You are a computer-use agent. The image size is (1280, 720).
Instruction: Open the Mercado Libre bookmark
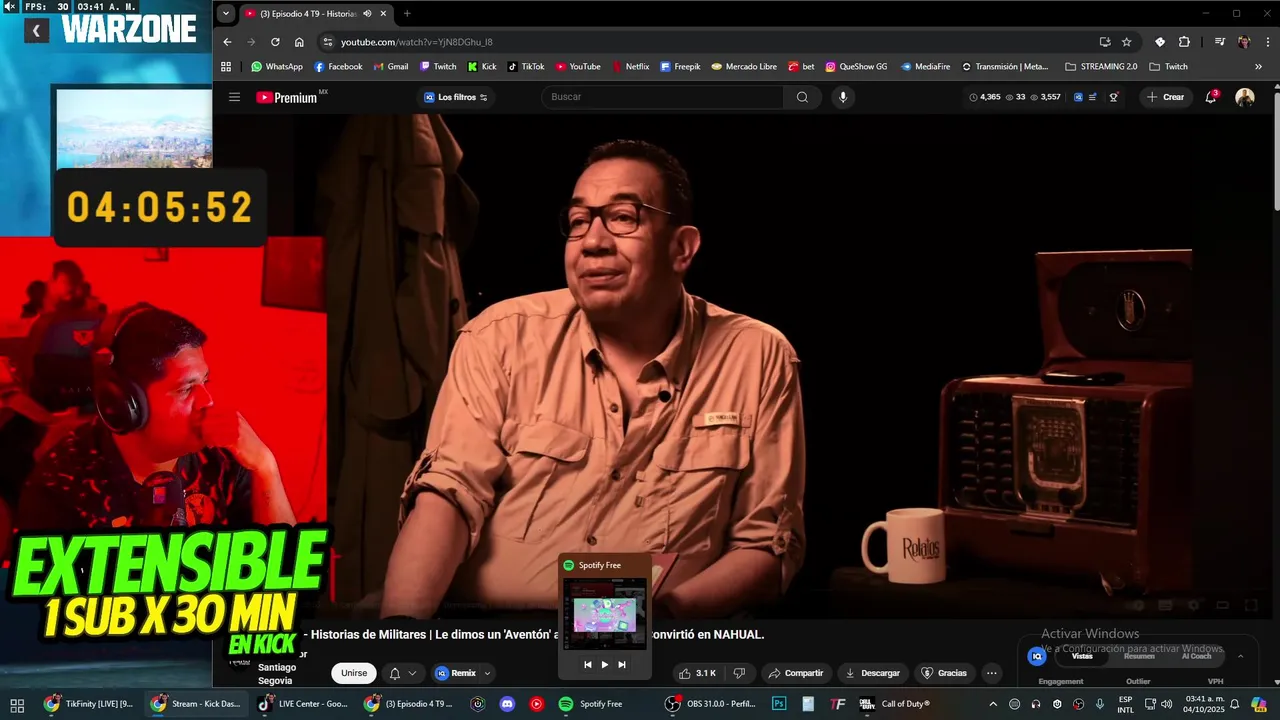[x=744, y=67]
